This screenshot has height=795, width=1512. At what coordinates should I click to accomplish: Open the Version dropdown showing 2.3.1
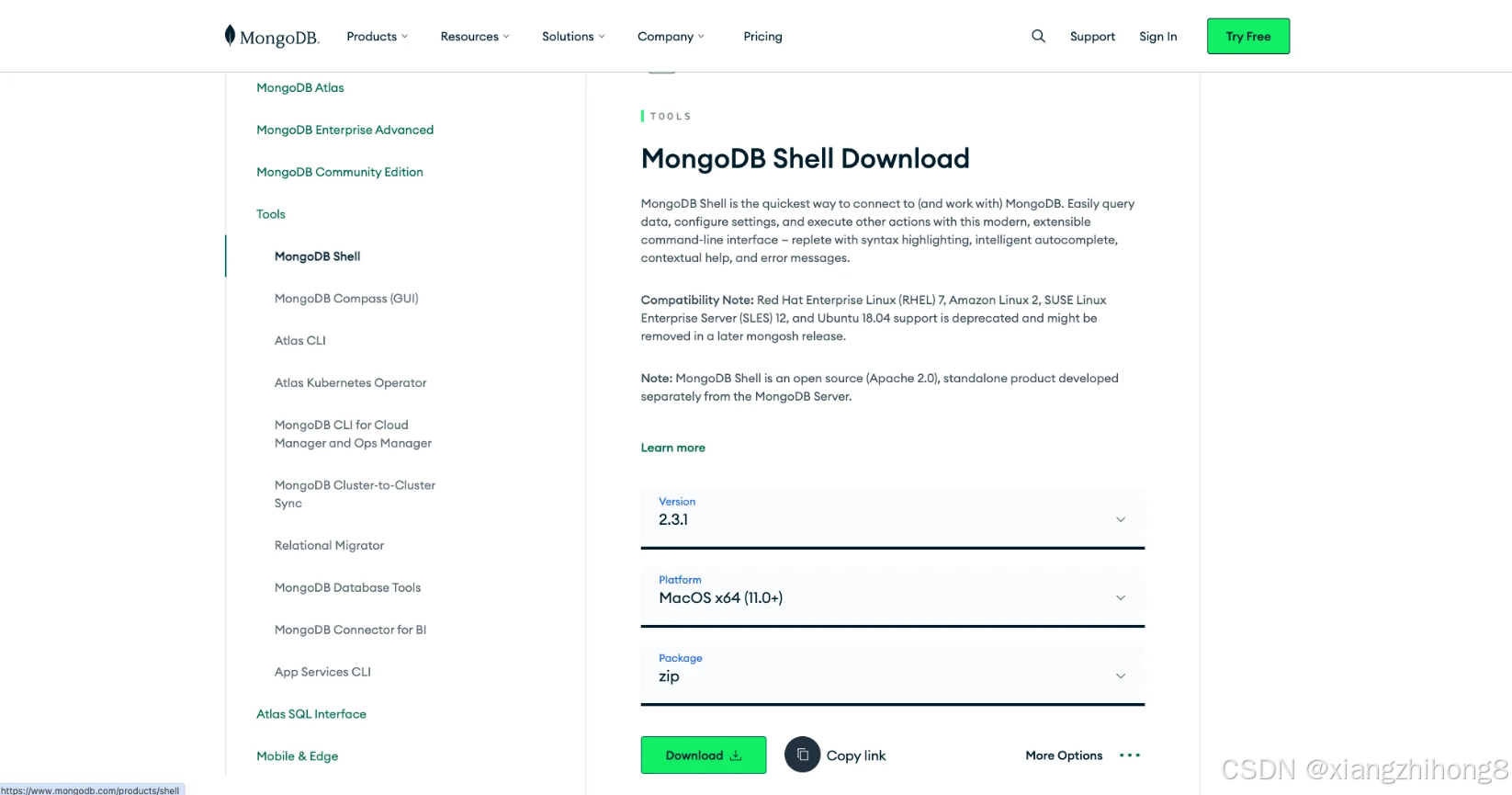pyautogui.click(x=893, y=518)
